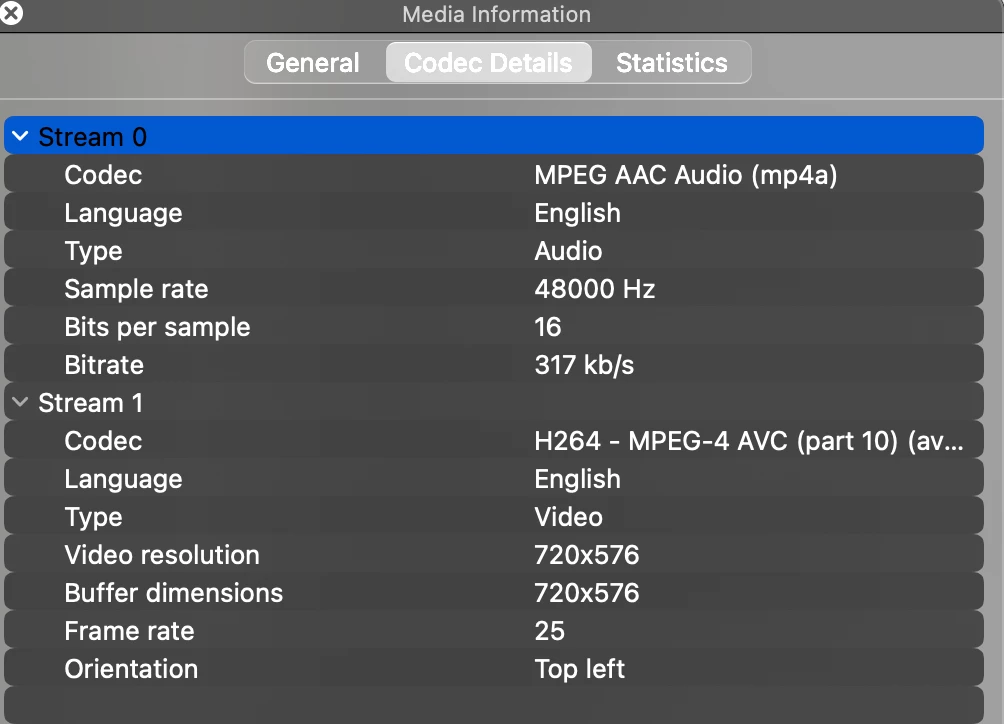Close the Media Information window

click(12, 13)
